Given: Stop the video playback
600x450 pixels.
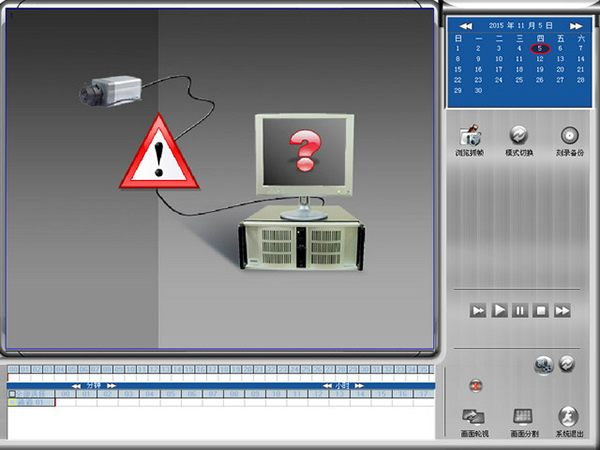Looking at the screenshot, I should (541, 311).
